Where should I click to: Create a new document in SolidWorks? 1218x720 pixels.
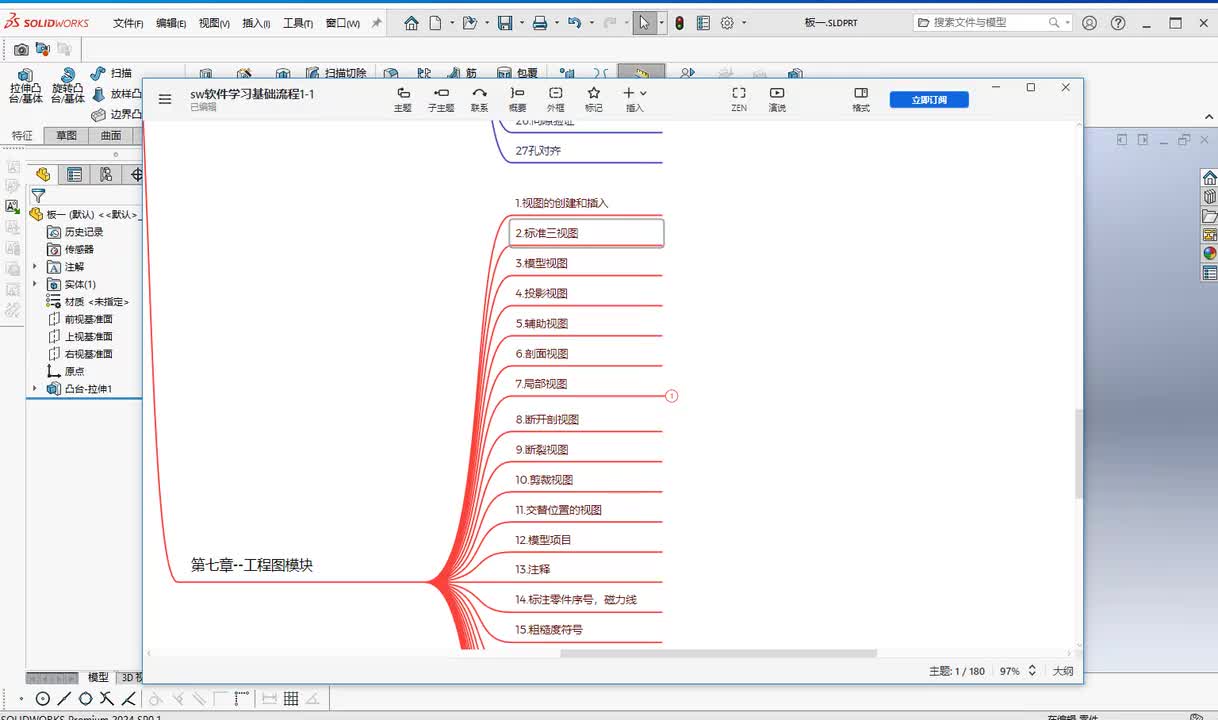435,23
